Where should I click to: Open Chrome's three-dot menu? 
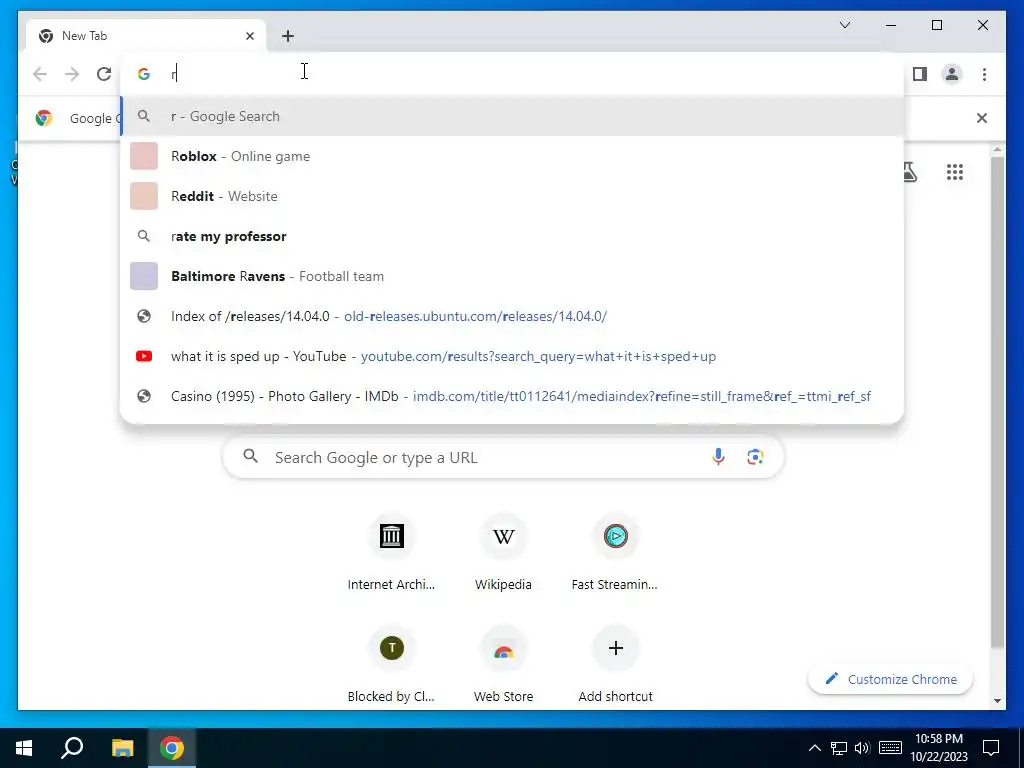pos(984,74)
